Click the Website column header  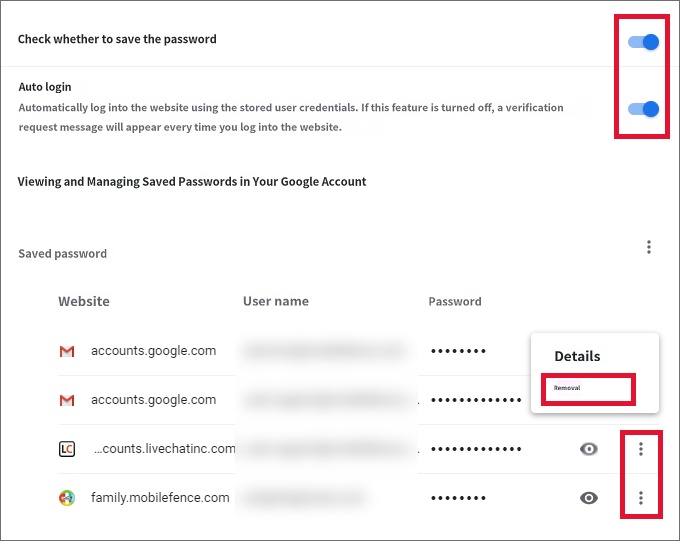[84, 301]
